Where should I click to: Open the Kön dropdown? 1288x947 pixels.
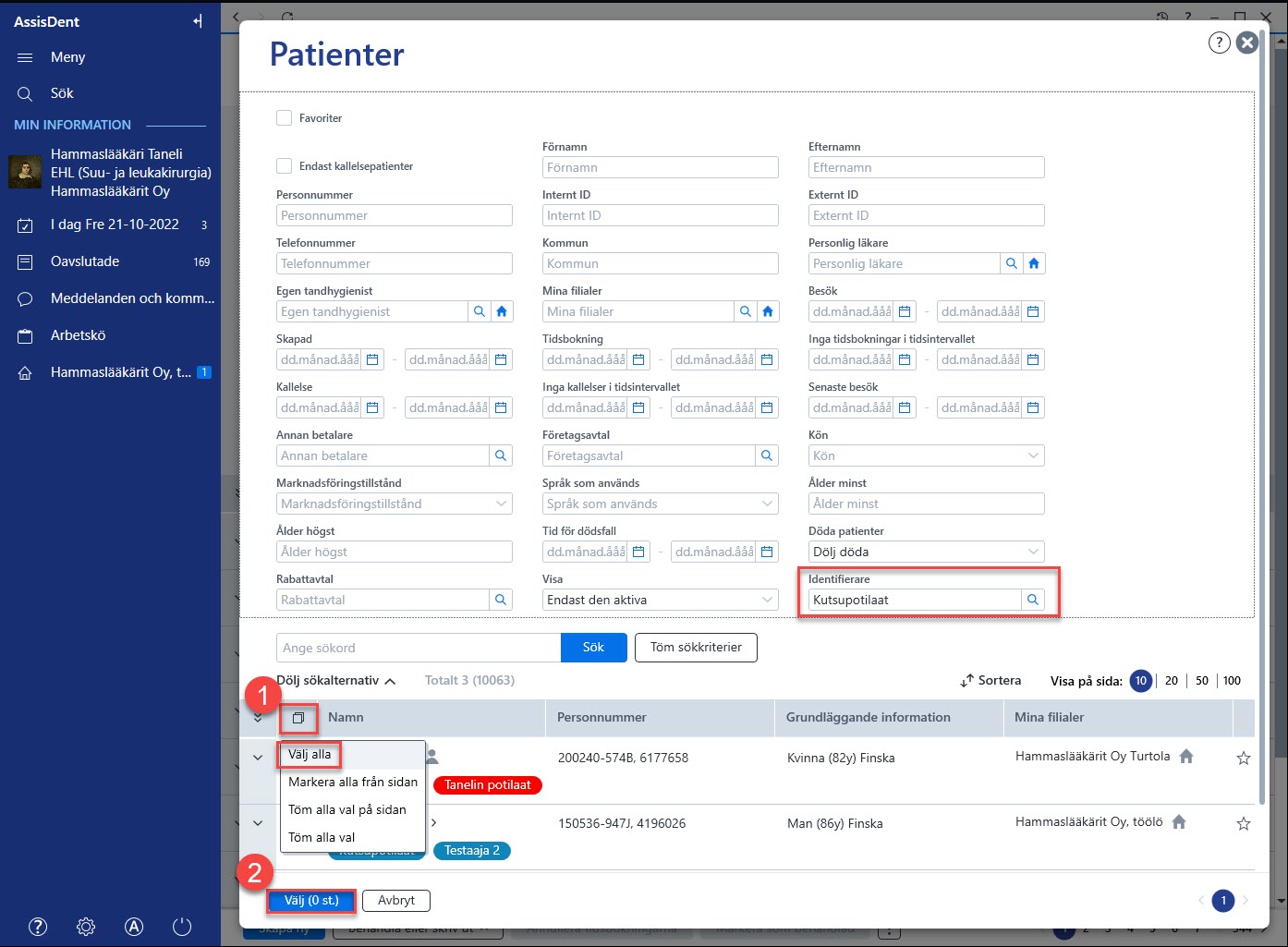point(927,455)
